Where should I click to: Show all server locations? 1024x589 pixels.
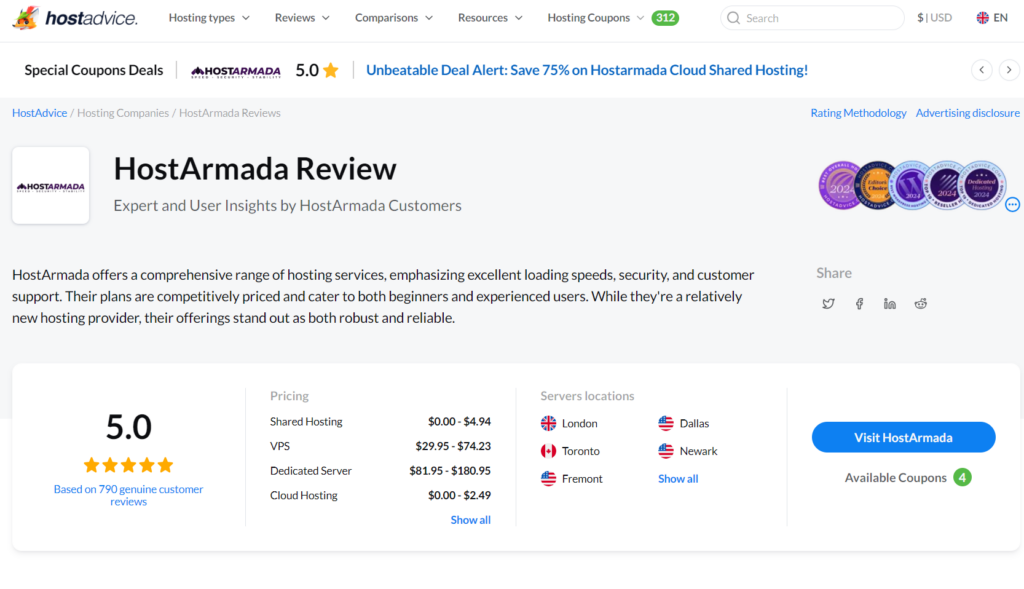(678, 479)
